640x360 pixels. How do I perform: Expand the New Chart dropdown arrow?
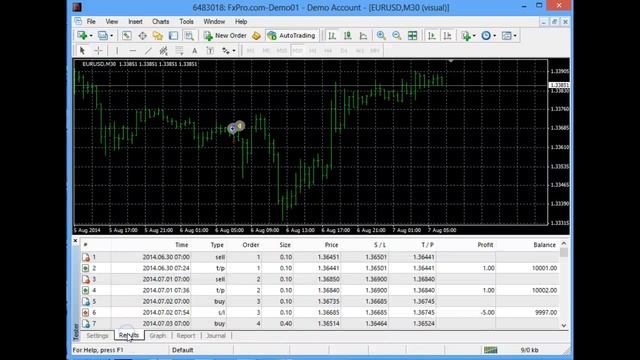pyautogui.click(x=91, y=36)
